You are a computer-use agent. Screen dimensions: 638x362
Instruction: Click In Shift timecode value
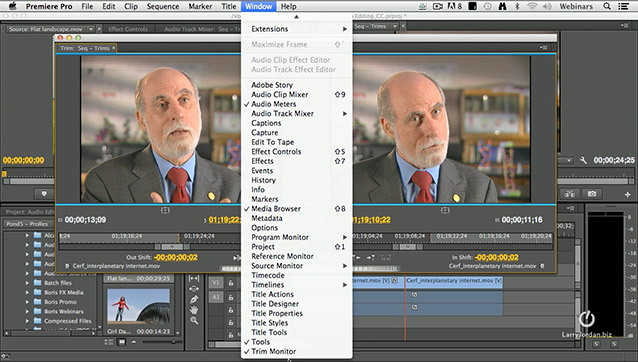pyautogui.click(x=496, y=257)
